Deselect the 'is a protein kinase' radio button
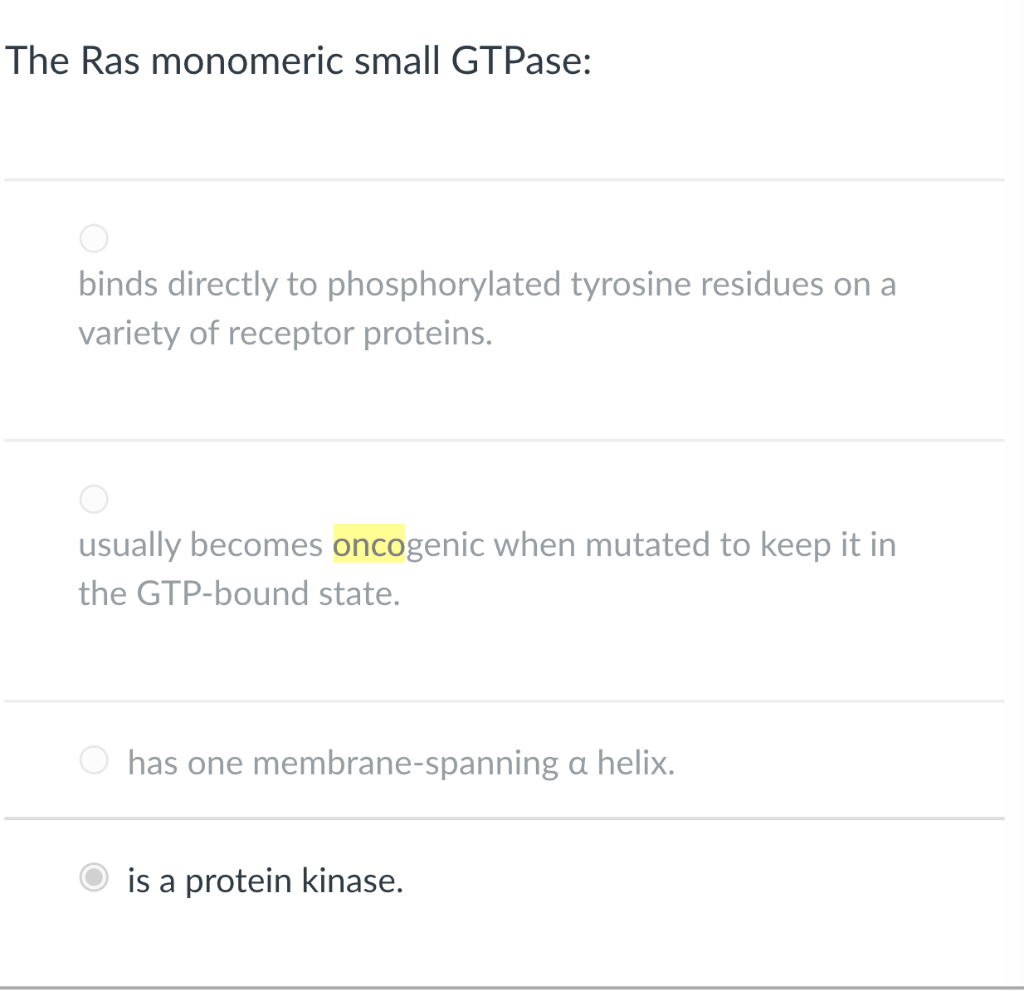Viewport: 1024px width, 991px height. coord(93,878)
